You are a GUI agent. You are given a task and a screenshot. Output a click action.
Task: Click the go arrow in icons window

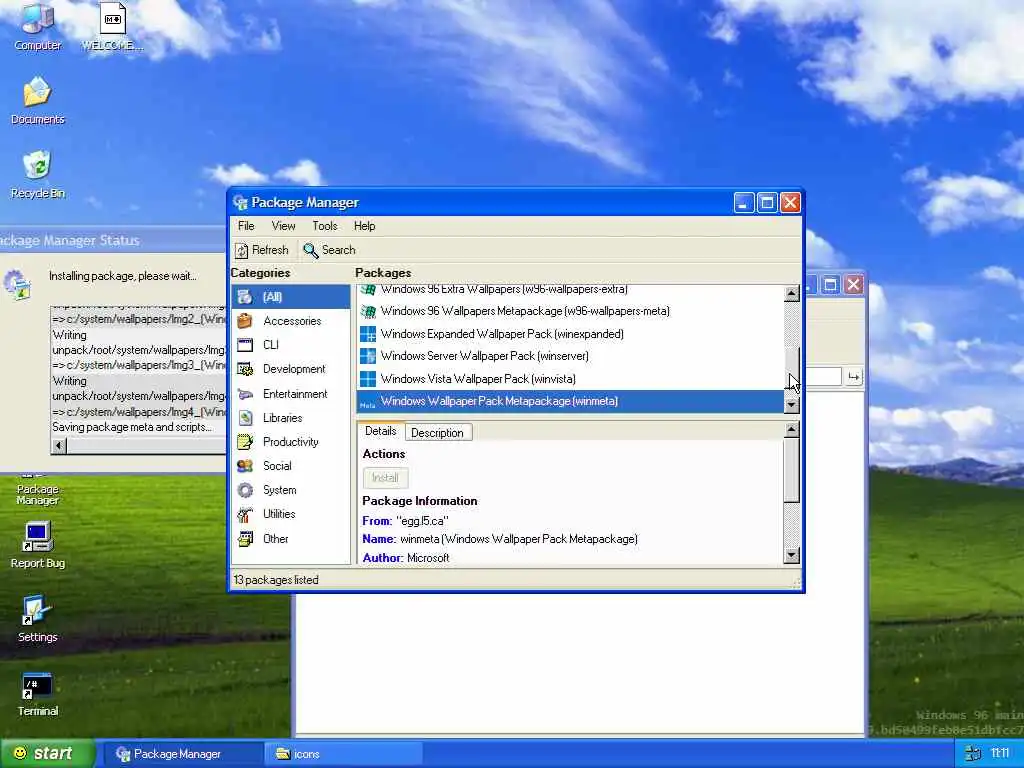coord(854,377)
